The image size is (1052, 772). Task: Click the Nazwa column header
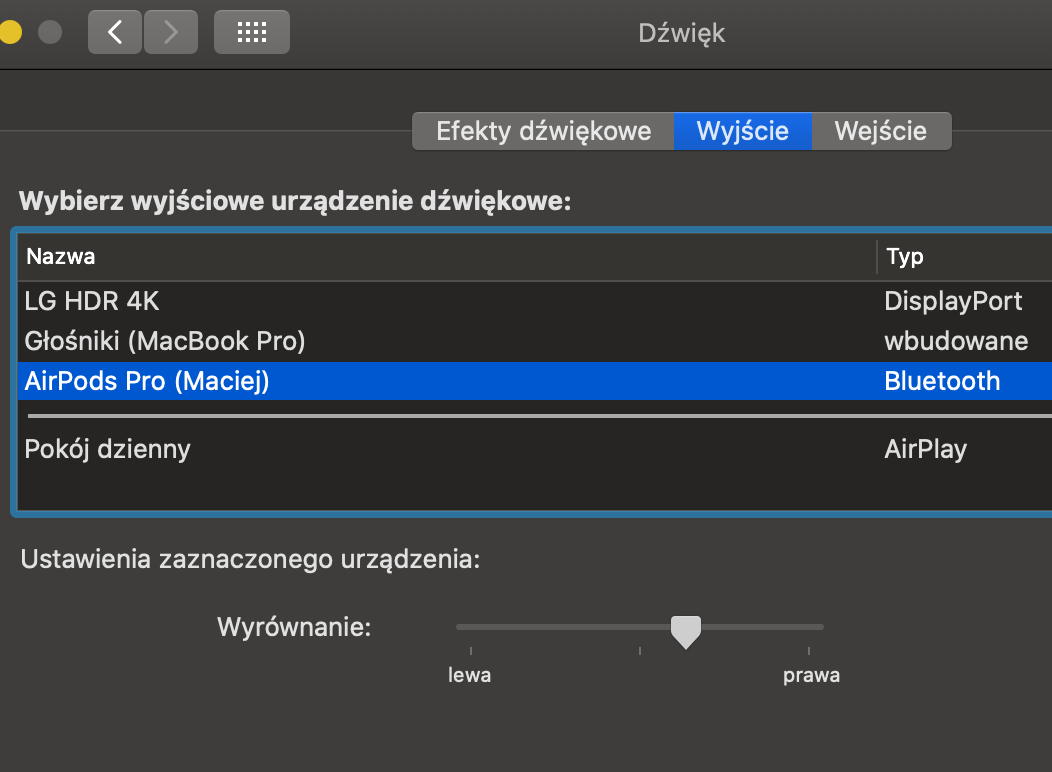pyautogui.click(x=61, y=257)
